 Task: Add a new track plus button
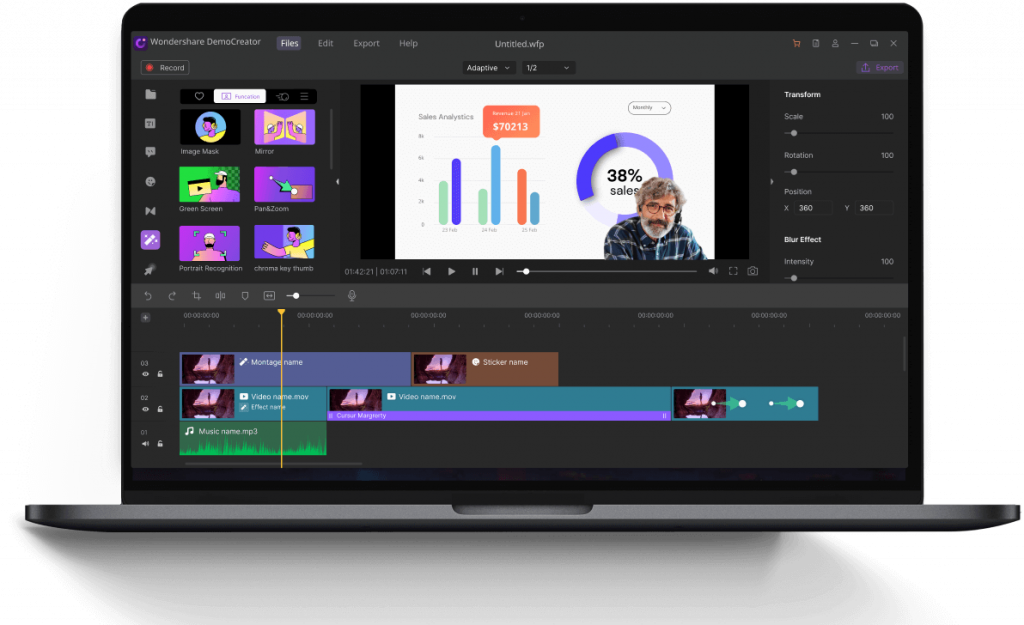[146, 317]
